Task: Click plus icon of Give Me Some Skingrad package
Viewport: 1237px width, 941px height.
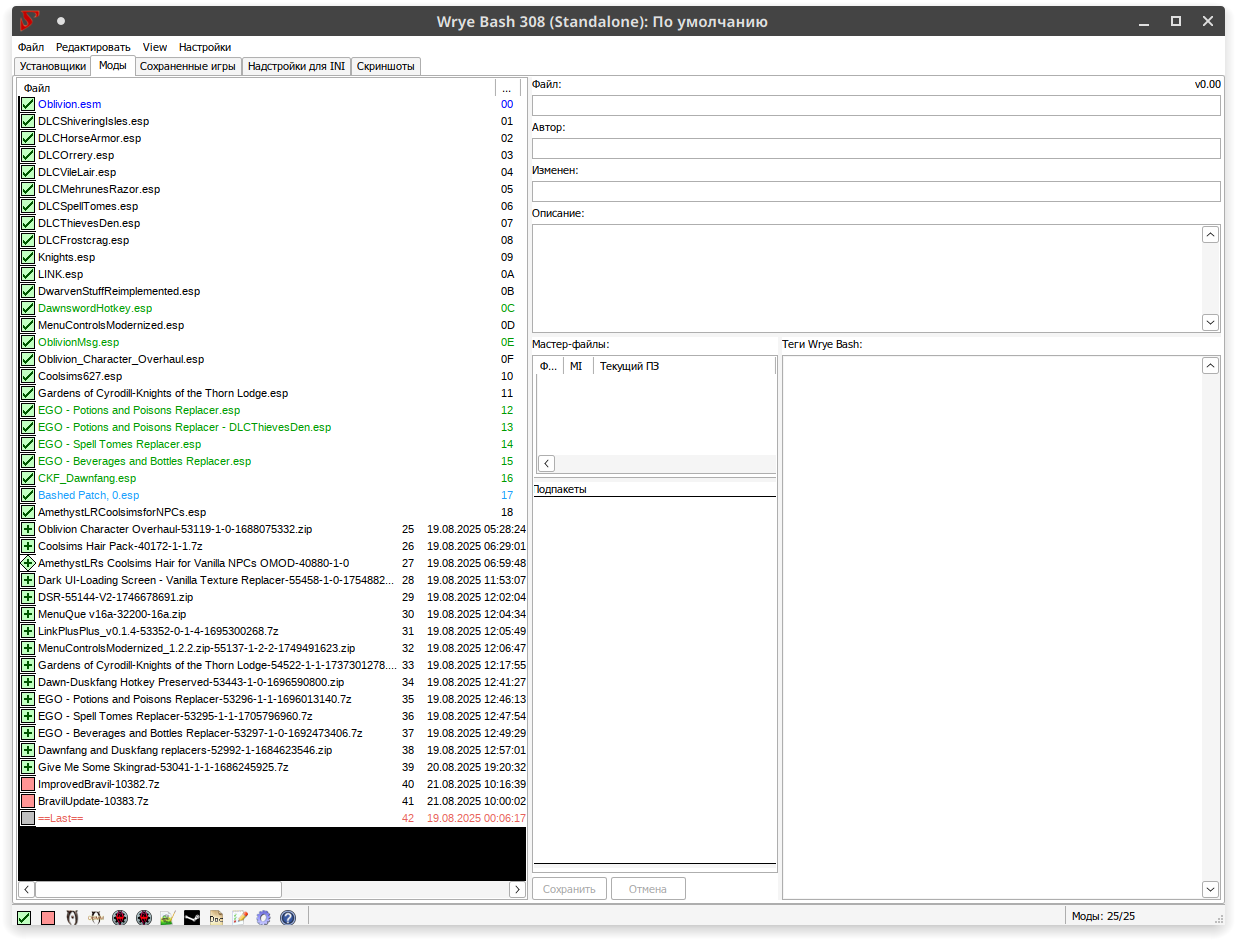Action: [28, 767]
